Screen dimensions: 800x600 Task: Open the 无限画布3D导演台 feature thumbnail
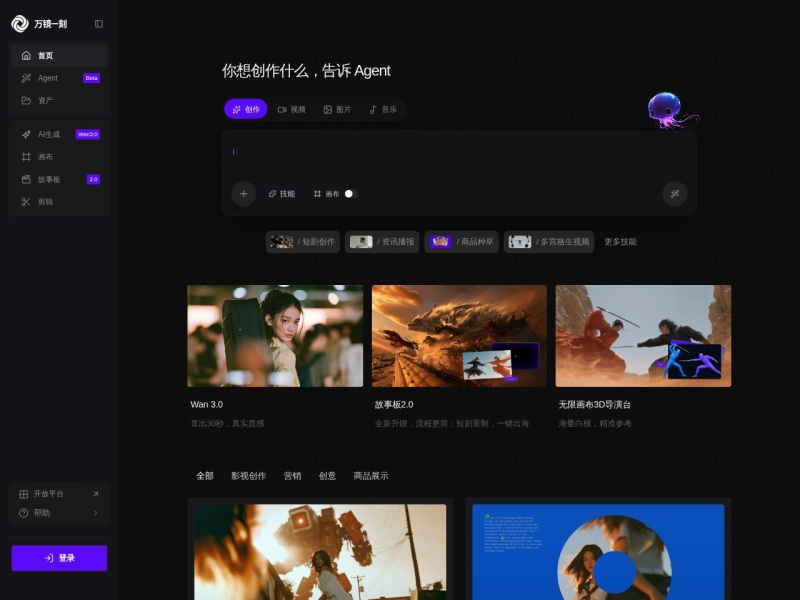[x=643, y=336]
